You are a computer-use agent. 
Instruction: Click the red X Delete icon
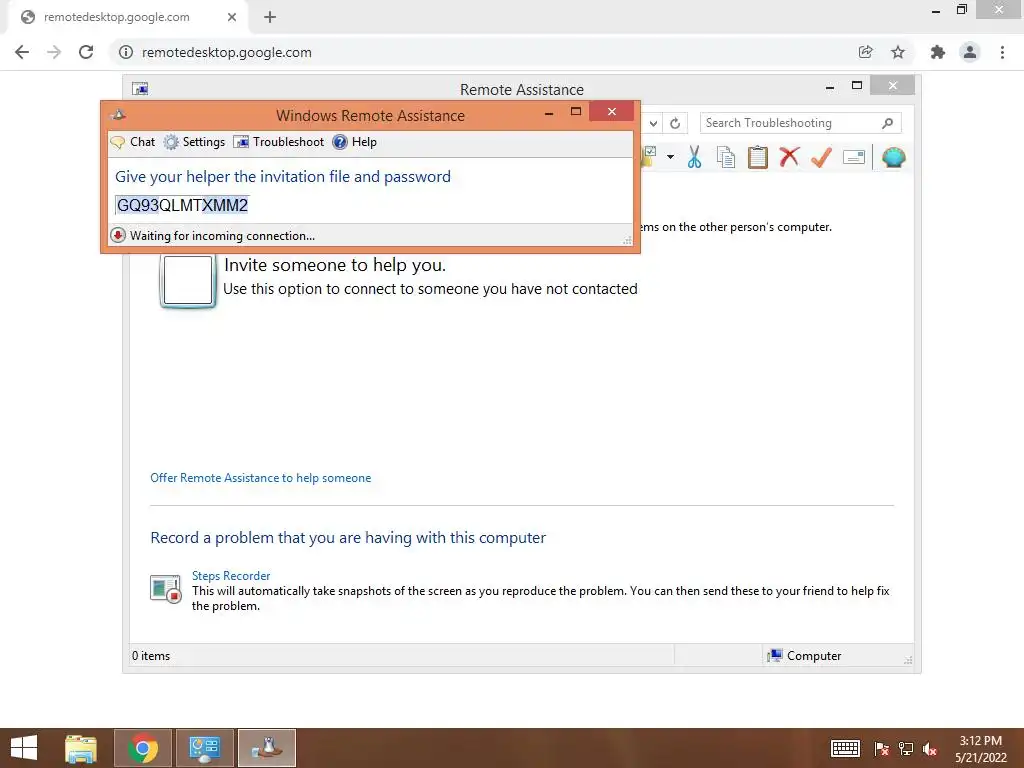[x=789, y=157]
